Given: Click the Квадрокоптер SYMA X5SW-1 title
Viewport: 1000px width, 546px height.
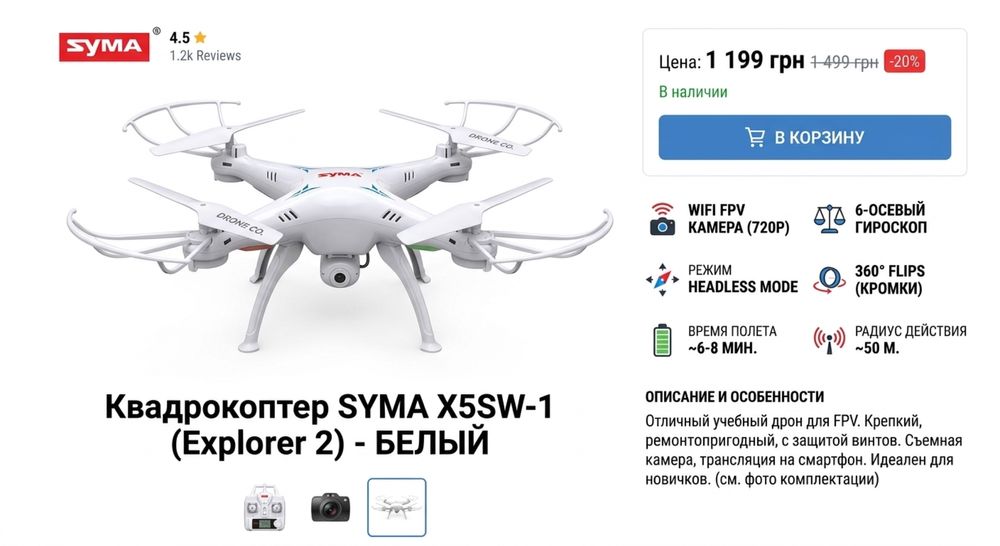Looking at the screenshot, I should 329,425.
